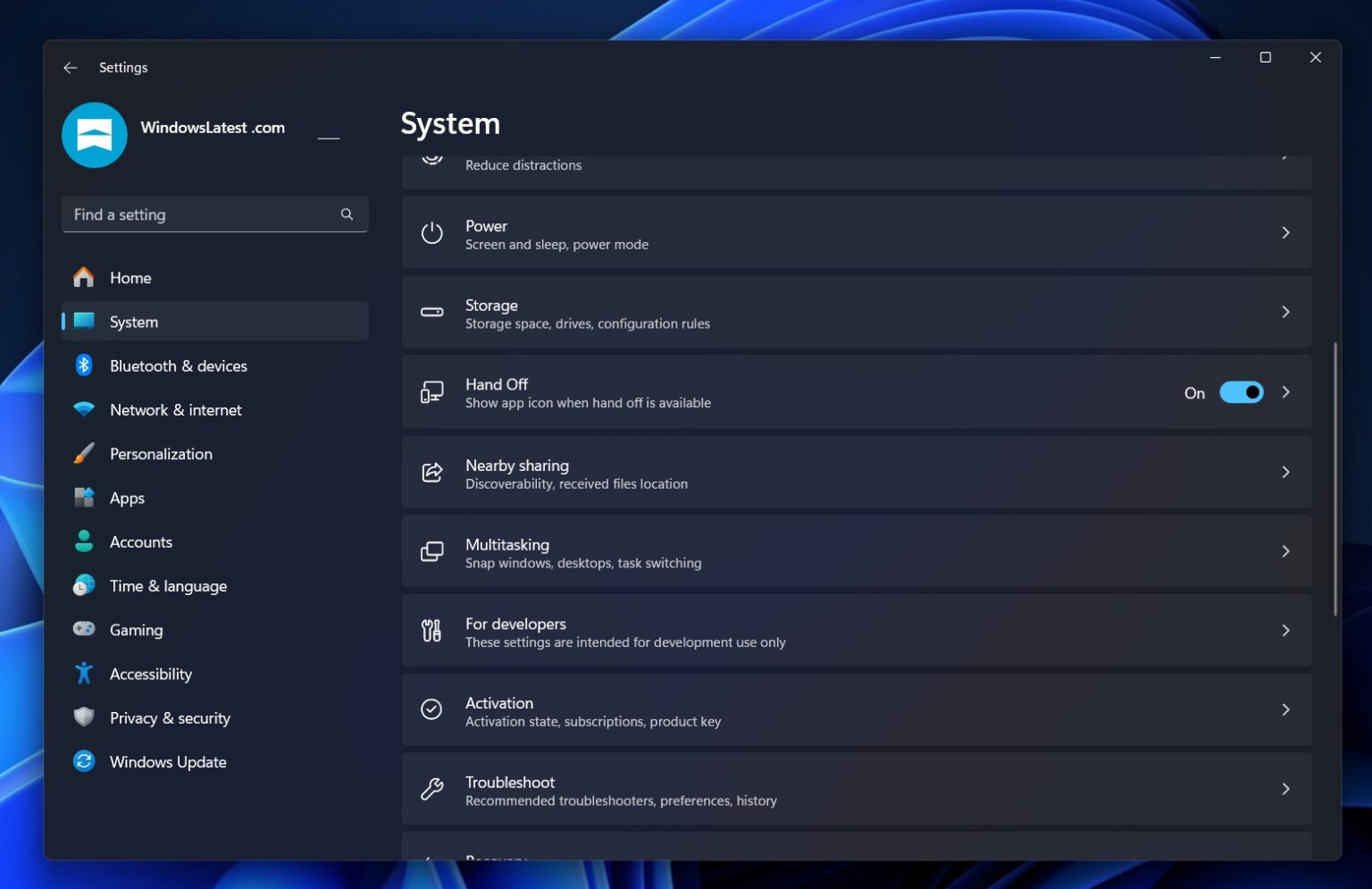Open Accounts via its sidebar icon
Image resolution: width=1372 pixels, height=889 pixels.
pyautogui.click(x=83, y=541)
